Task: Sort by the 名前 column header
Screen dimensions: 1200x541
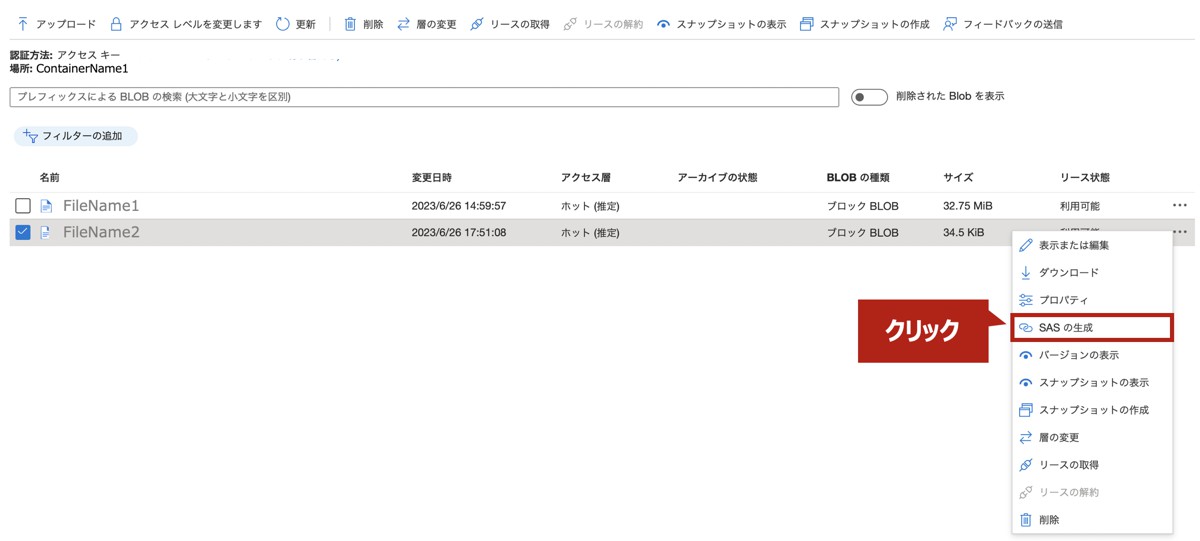Action: pos(50,178)
